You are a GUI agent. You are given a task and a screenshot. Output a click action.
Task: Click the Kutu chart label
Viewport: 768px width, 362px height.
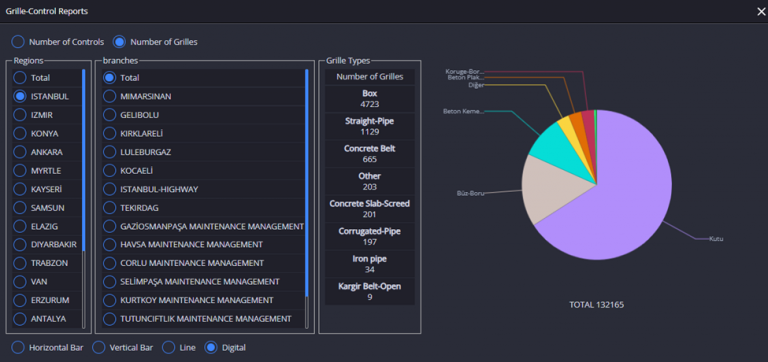coord(716,239)
